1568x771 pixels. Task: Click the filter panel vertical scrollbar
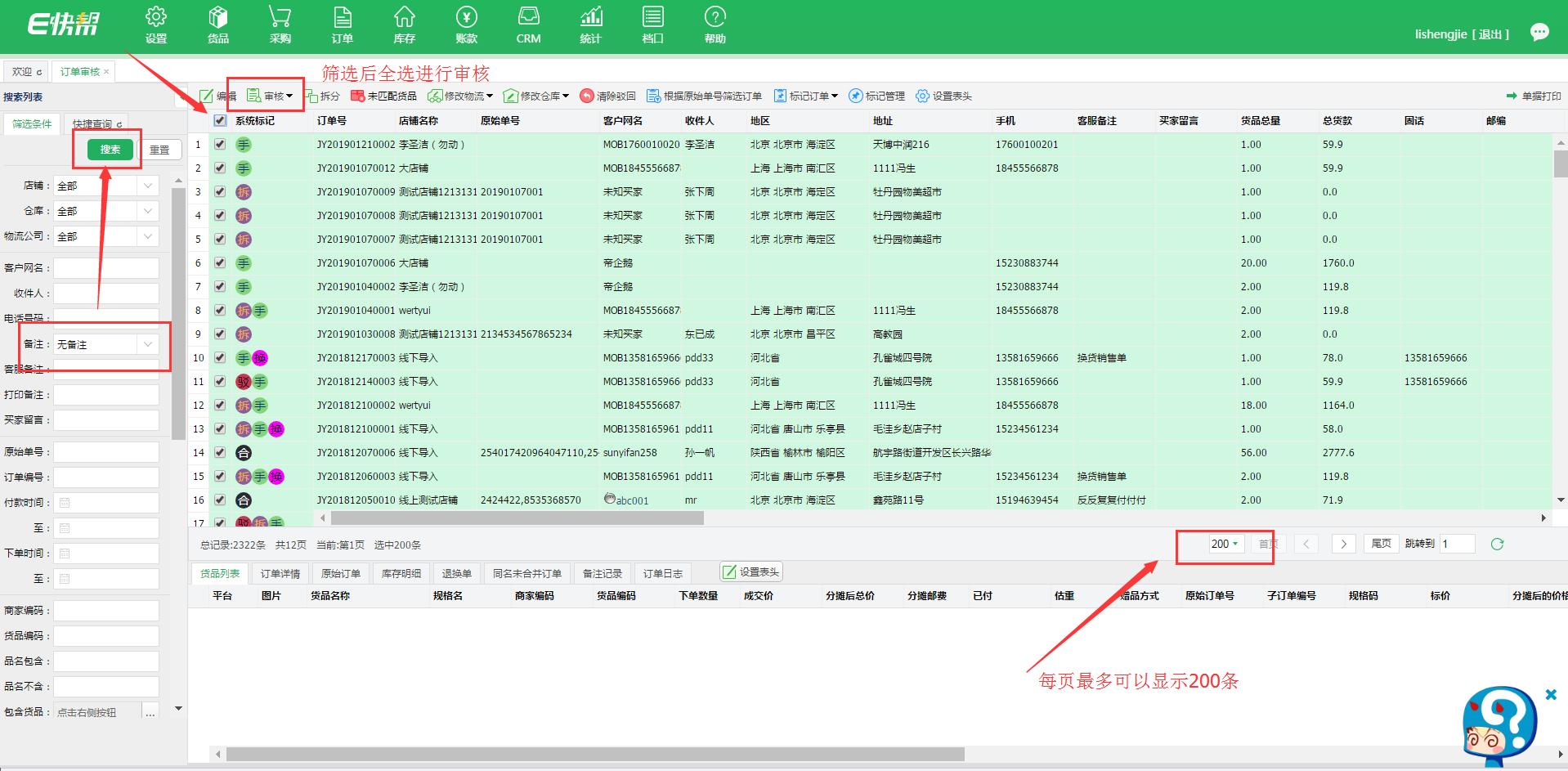pos(178,315)
